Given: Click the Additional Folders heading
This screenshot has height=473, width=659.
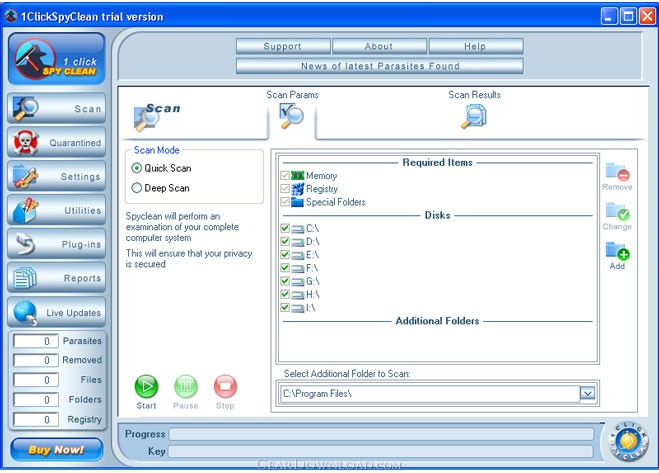Looking at the screenshot, I should click(437, 321).
